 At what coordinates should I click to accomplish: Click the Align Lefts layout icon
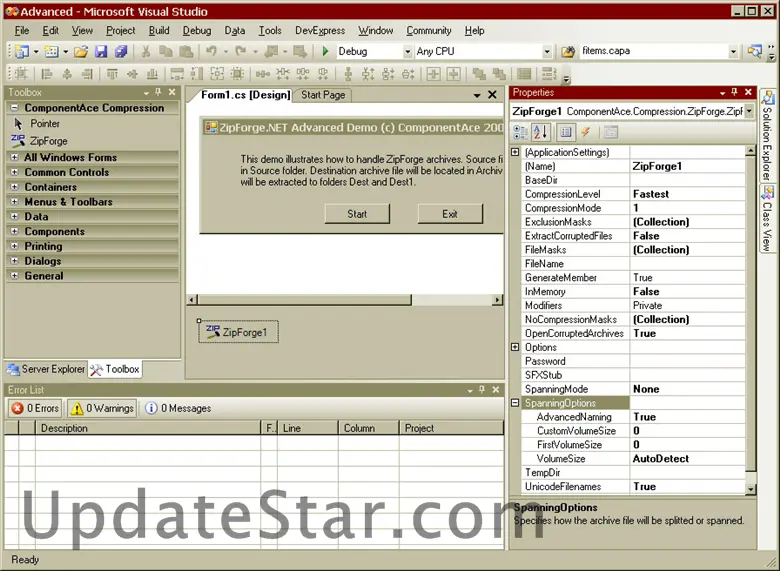coord(47,74)
